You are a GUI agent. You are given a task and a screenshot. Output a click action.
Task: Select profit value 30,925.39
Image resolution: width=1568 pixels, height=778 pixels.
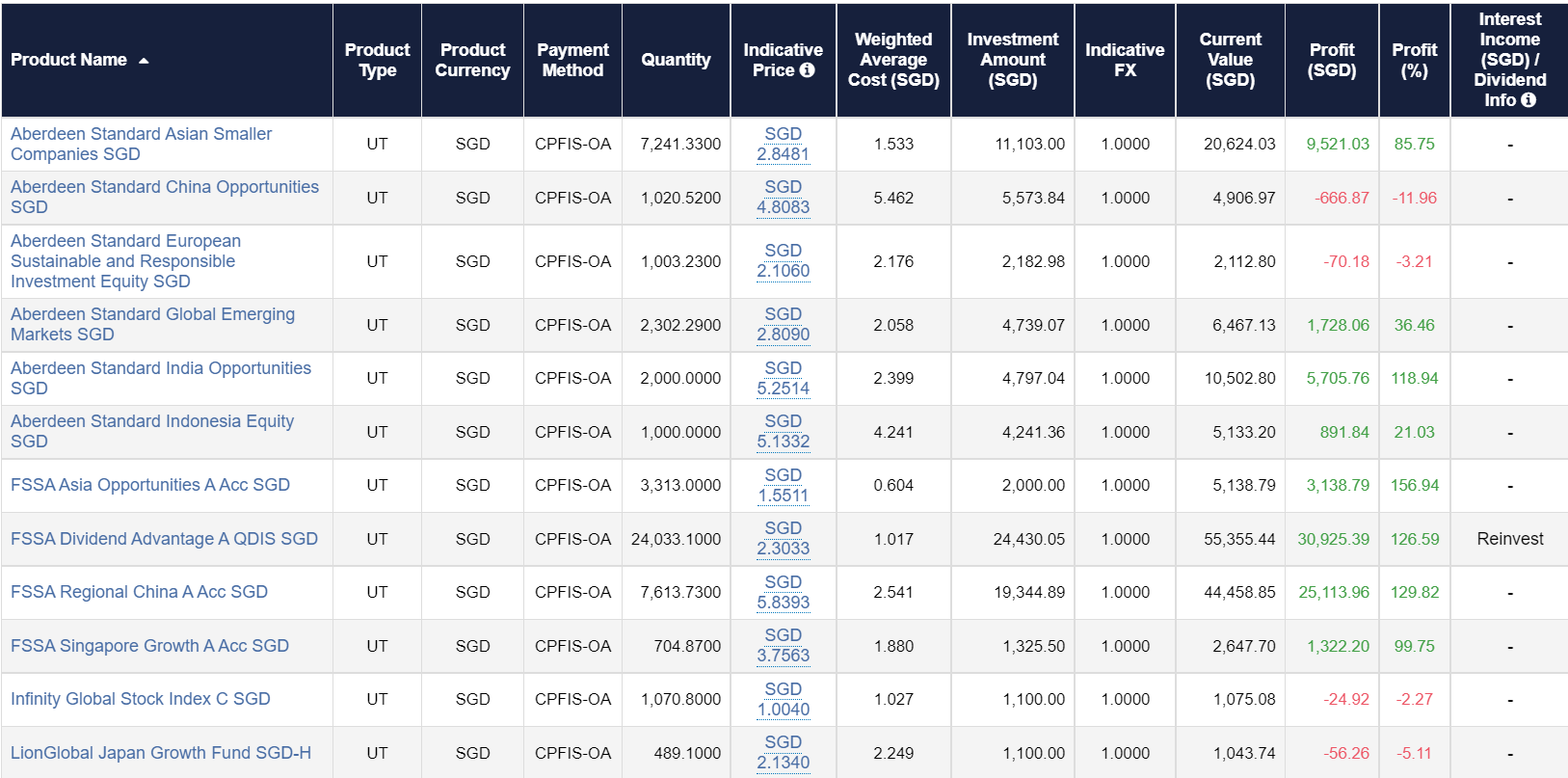coord(1333,539)
